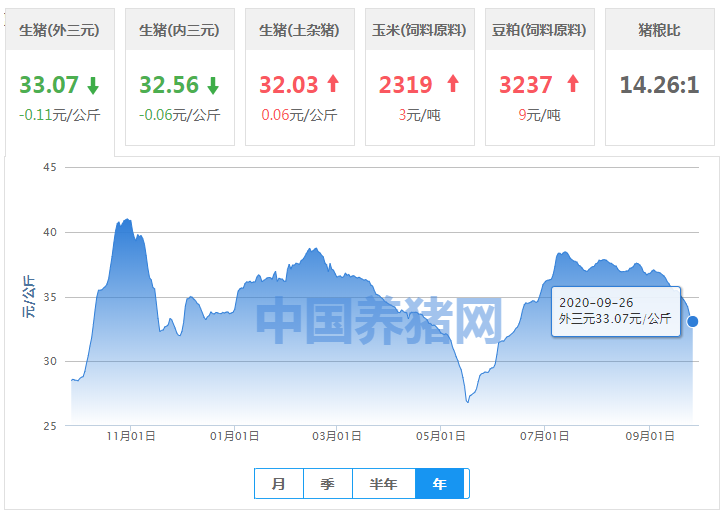Set chart range to 半年
Screen dimensions: 726x514
point(383,484)
